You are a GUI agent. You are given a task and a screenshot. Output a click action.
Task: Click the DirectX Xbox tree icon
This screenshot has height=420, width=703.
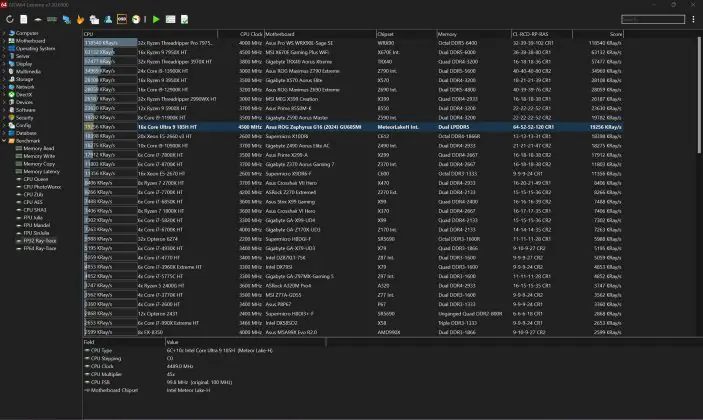click(12, 95)
